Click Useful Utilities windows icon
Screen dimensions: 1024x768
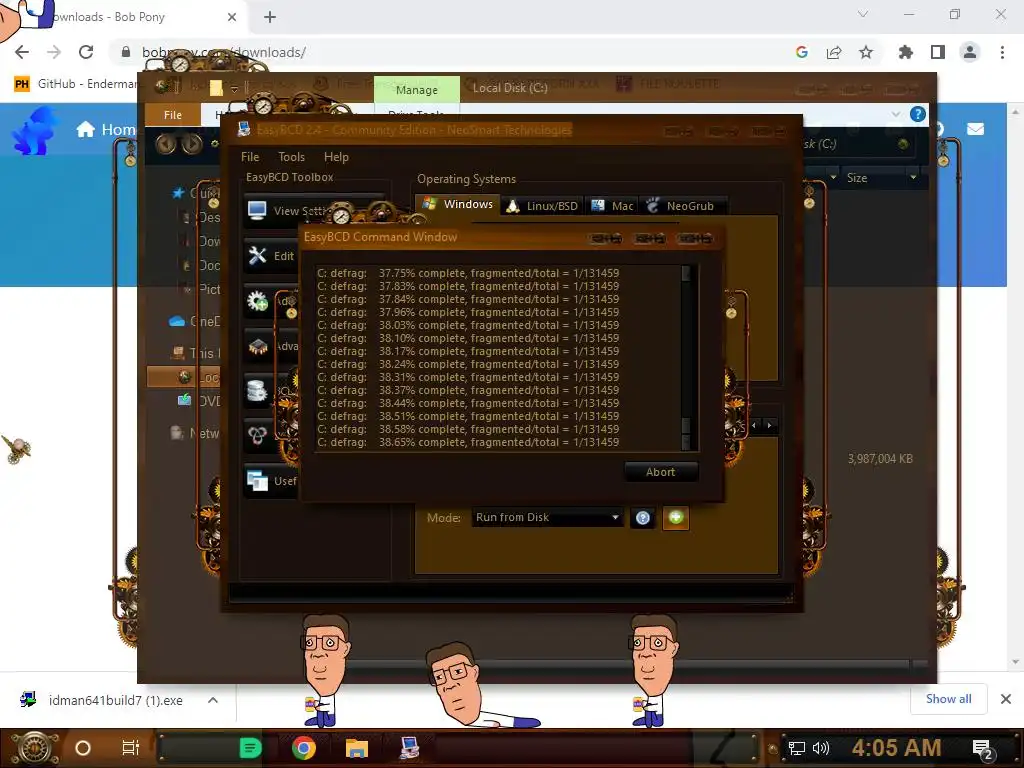coord(257,481)
